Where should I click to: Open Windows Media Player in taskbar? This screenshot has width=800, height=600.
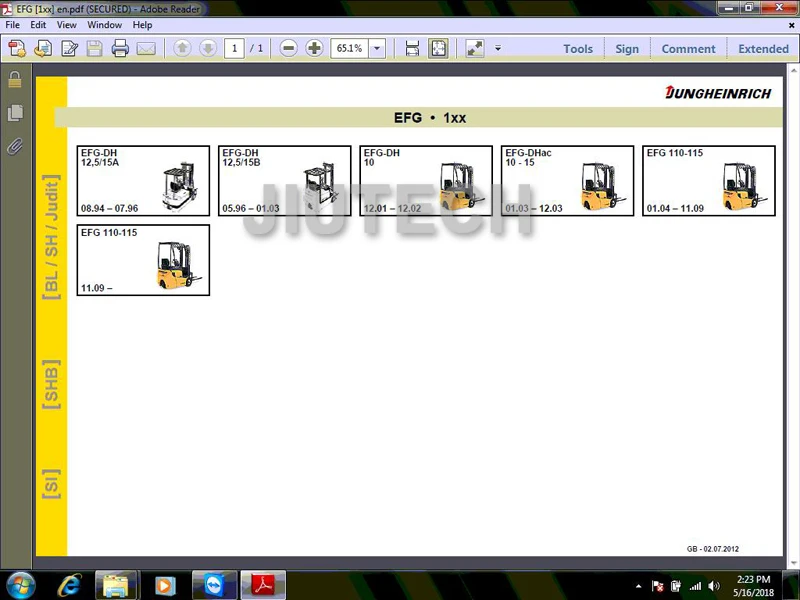(x=164, y=585)
